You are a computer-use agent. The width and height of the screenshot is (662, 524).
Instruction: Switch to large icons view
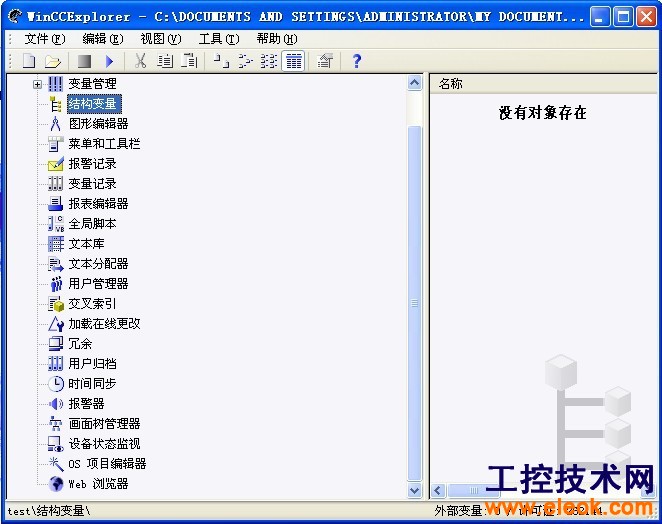221,61
